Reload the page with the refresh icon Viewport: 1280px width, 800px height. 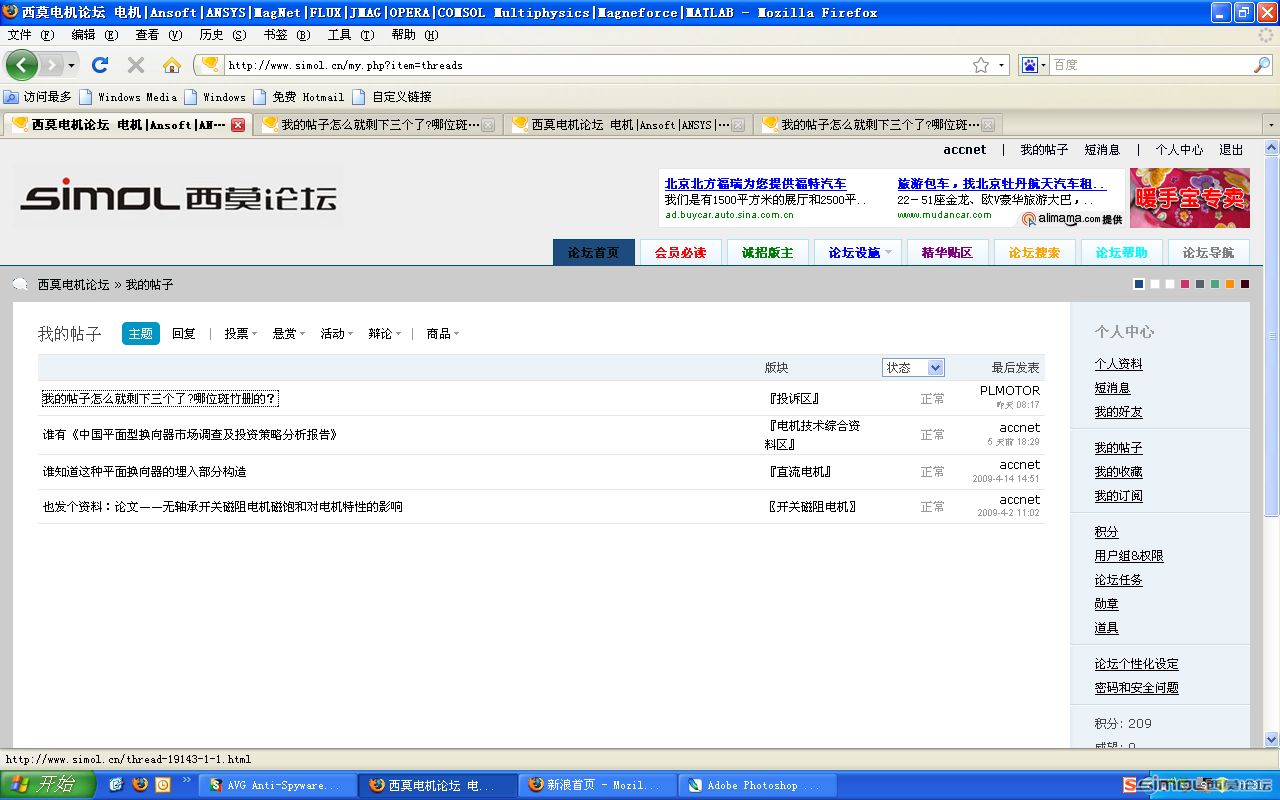[x=100, y=65]
